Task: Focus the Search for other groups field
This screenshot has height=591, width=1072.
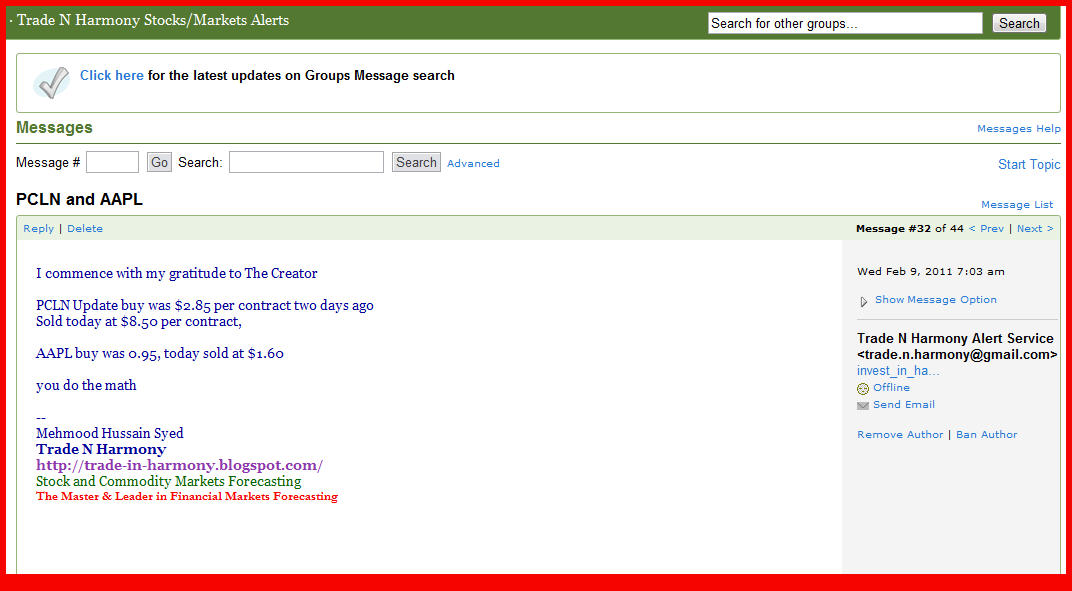Action: (x=845, y=23)
